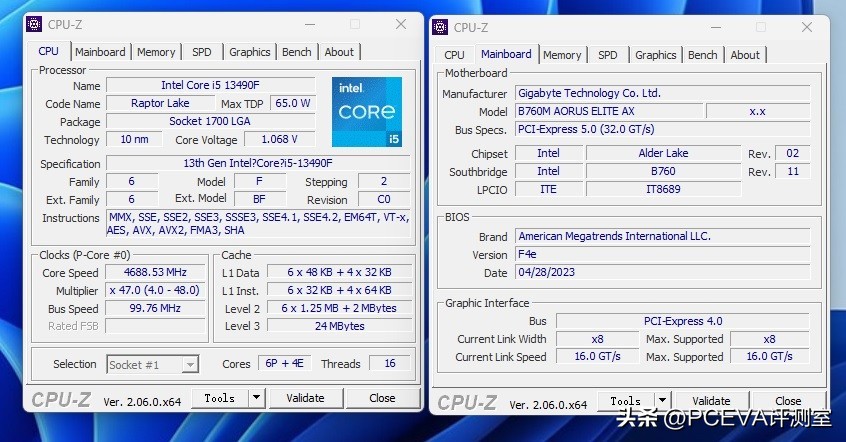846x442 pixels.
Task: Click Tools button in left window
Action: tap(220, 398)
